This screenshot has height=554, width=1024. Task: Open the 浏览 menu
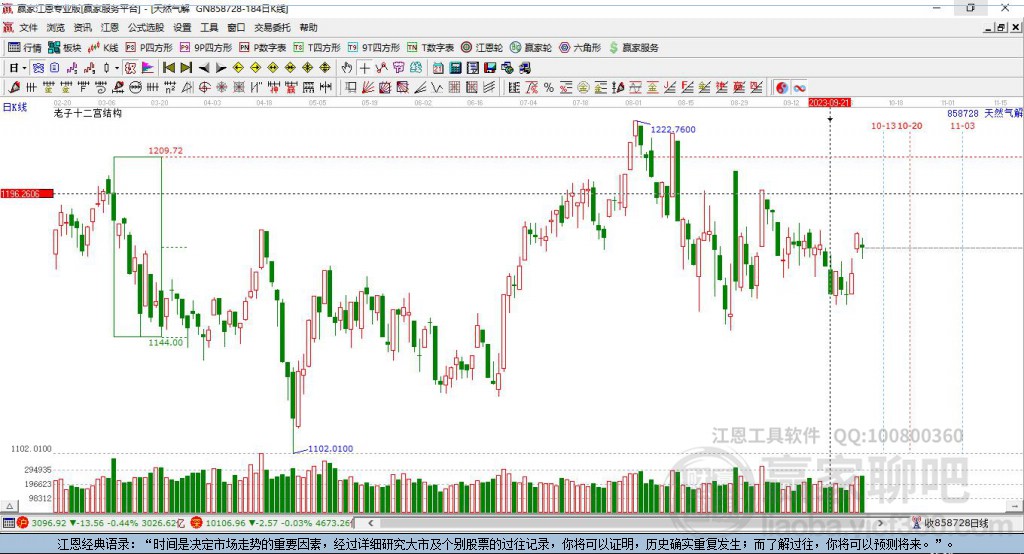coord(56,27)
